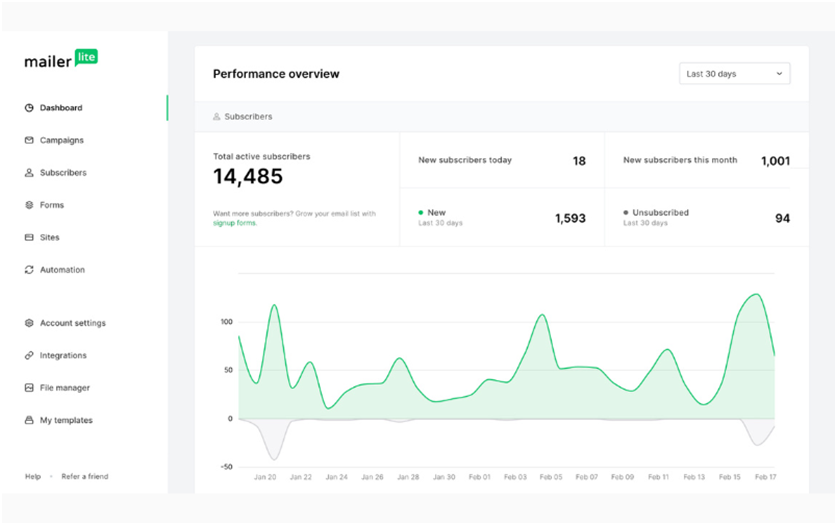837x525 pixels.
Task: Click the My templates icon
Action: point(29,421)
